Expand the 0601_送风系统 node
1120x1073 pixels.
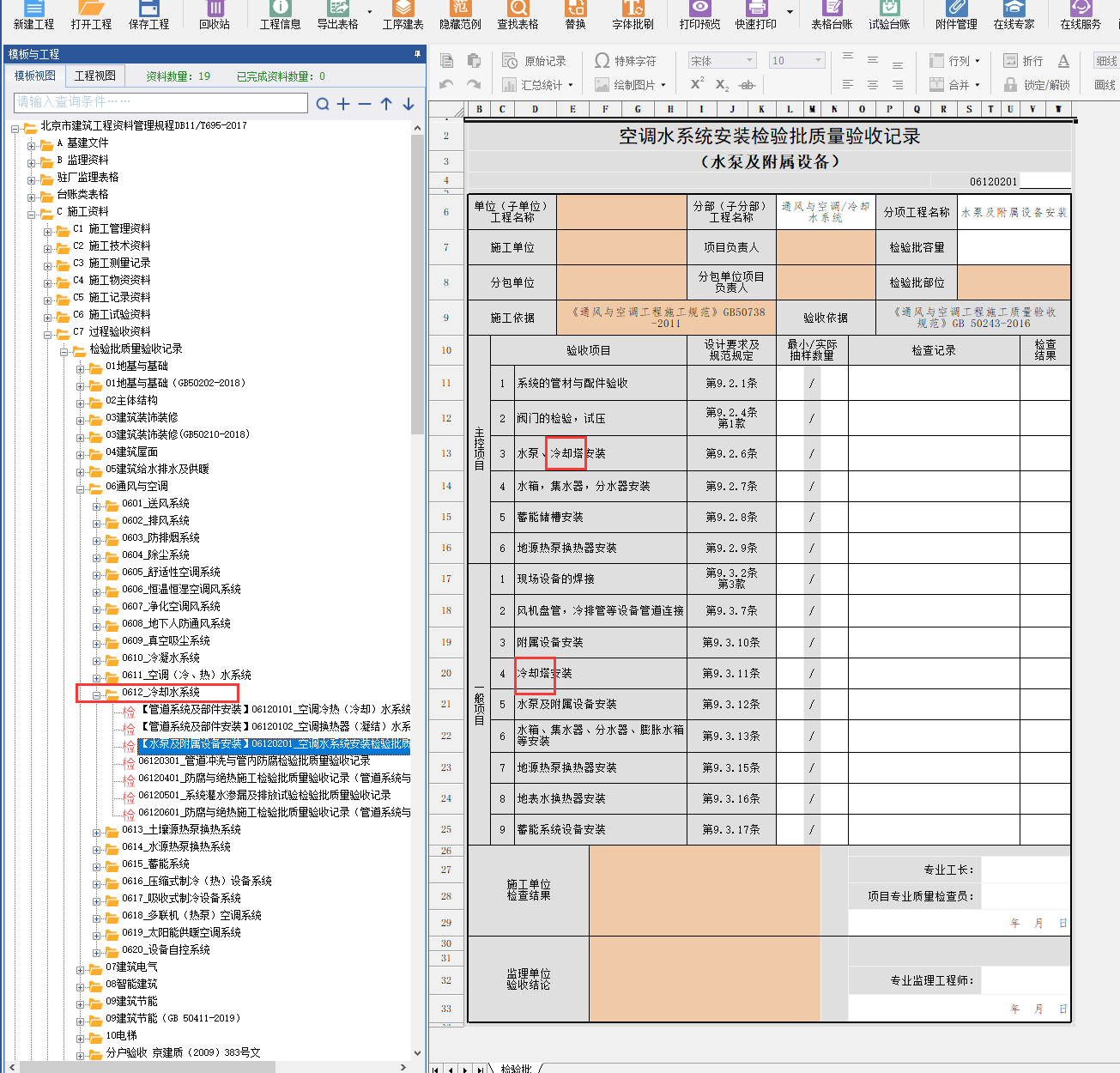[96, 506]
